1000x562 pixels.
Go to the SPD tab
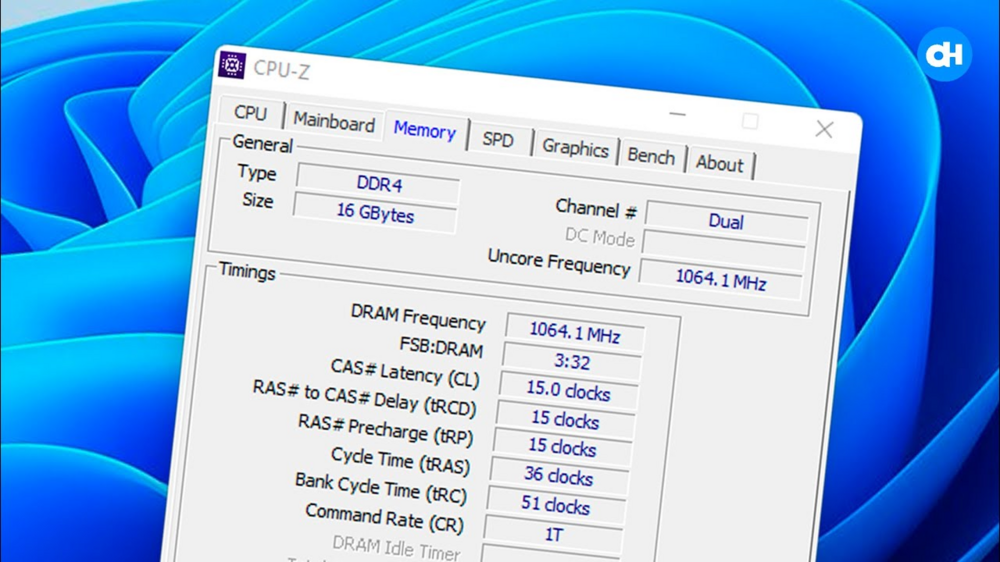(498, 140)
